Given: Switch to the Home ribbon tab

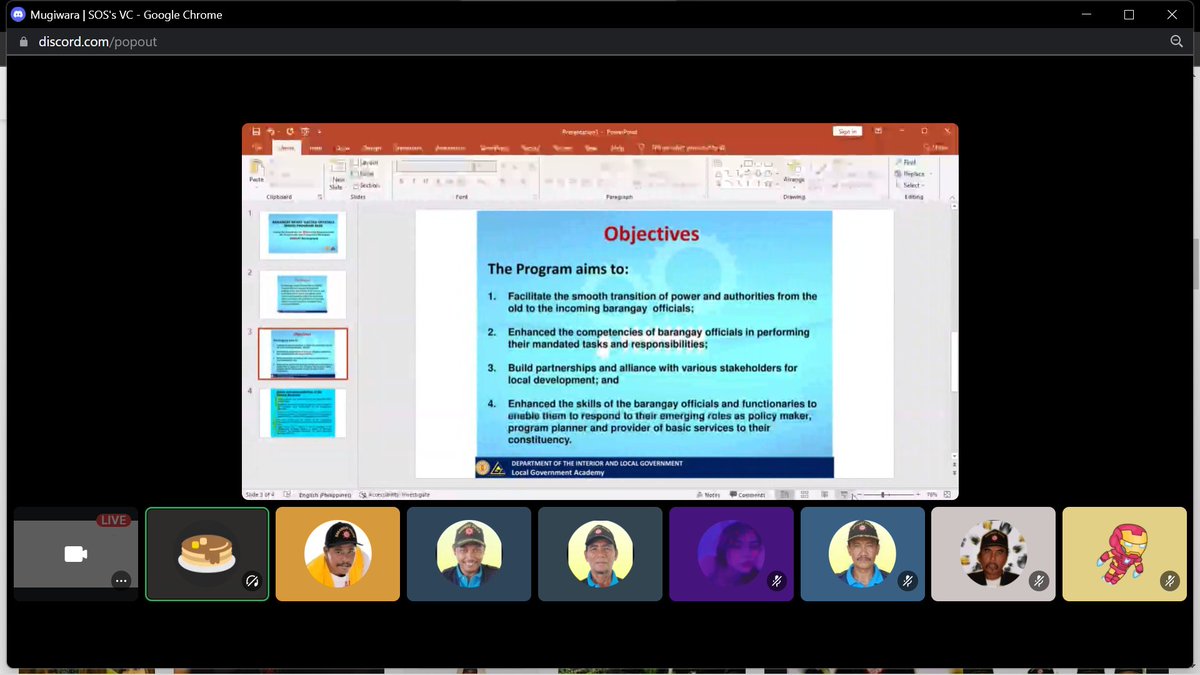Looking at the screenshot, I should coord(287,147).
